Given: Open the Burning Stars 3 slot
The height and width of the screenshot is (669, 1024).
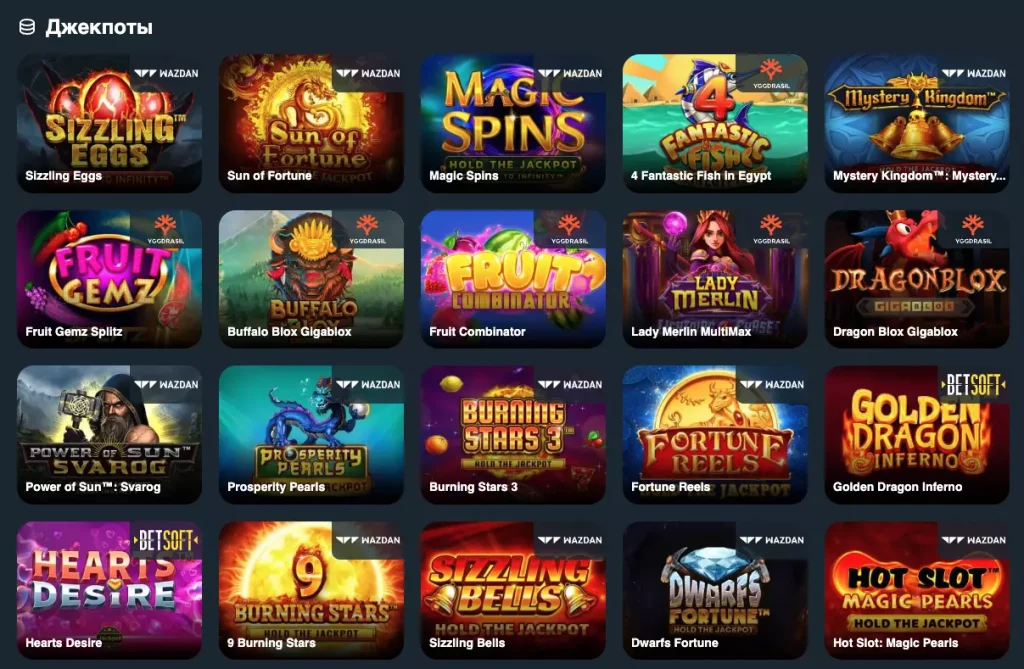Looking at the screenshot, I should 513,434.
